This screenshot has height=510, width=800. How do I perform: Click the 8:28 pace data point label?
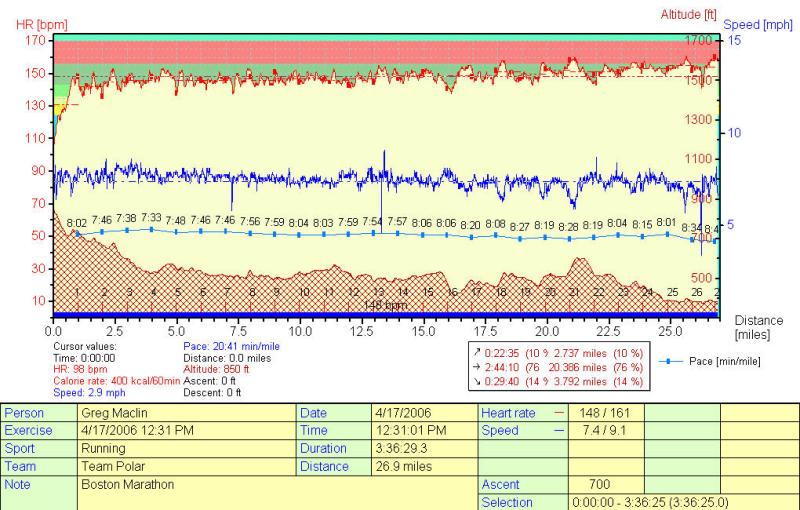pos(568,227)
